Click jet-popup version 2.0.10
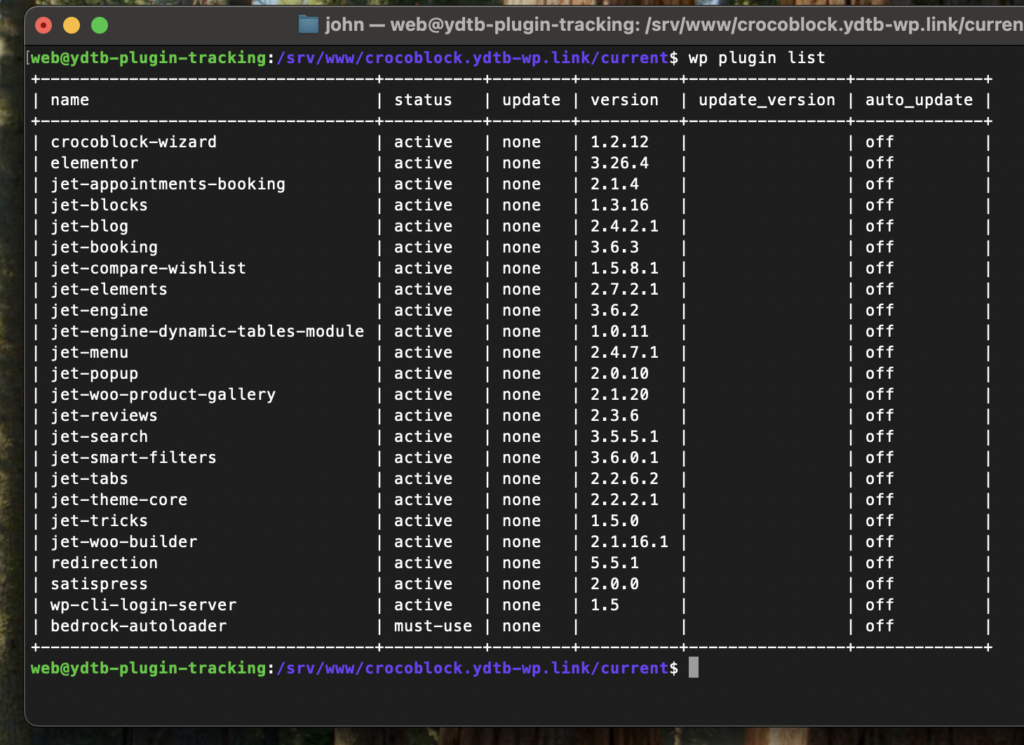The image size is (1024, 745). tap(620, 373)
